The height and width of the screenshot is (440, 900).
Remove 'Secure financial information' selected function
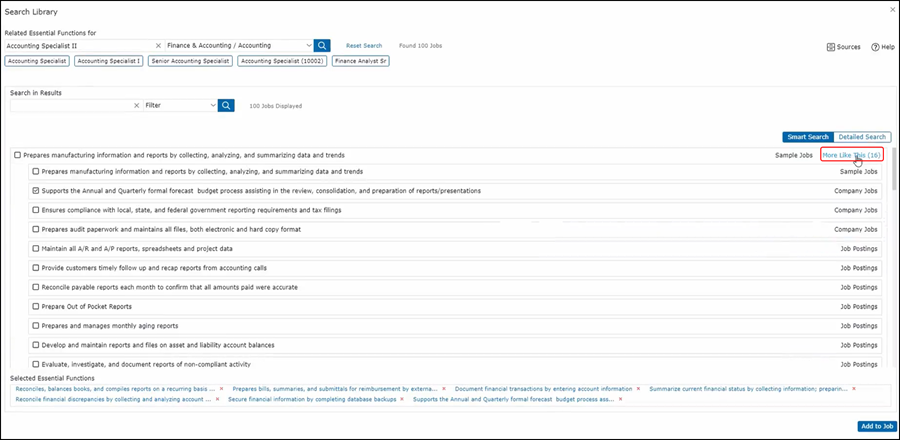point(402,399)
